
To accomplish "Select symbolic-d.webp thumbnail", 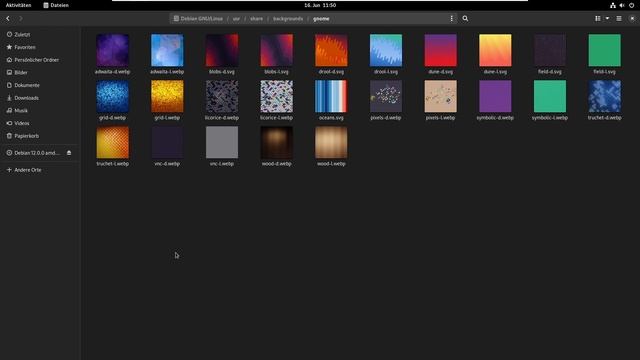I will tap(496, 96).
